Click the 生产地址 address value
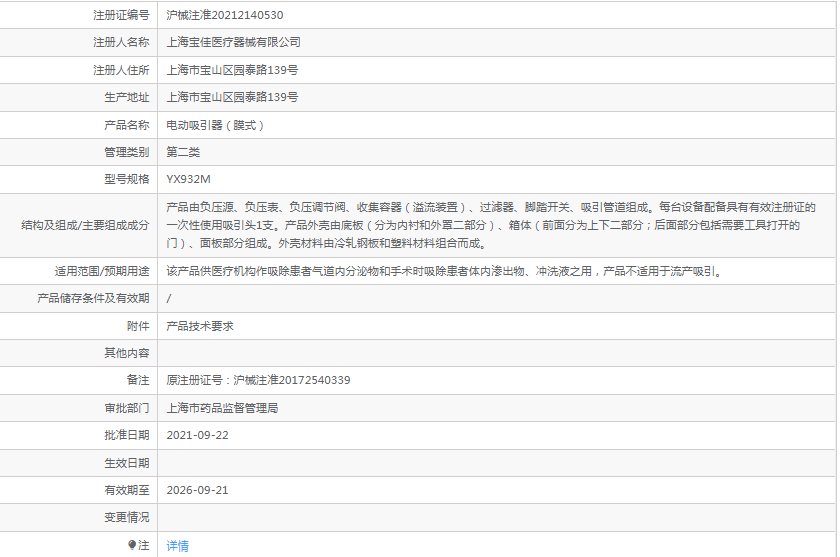Screen dimensions: 840x557 (232, 97)
